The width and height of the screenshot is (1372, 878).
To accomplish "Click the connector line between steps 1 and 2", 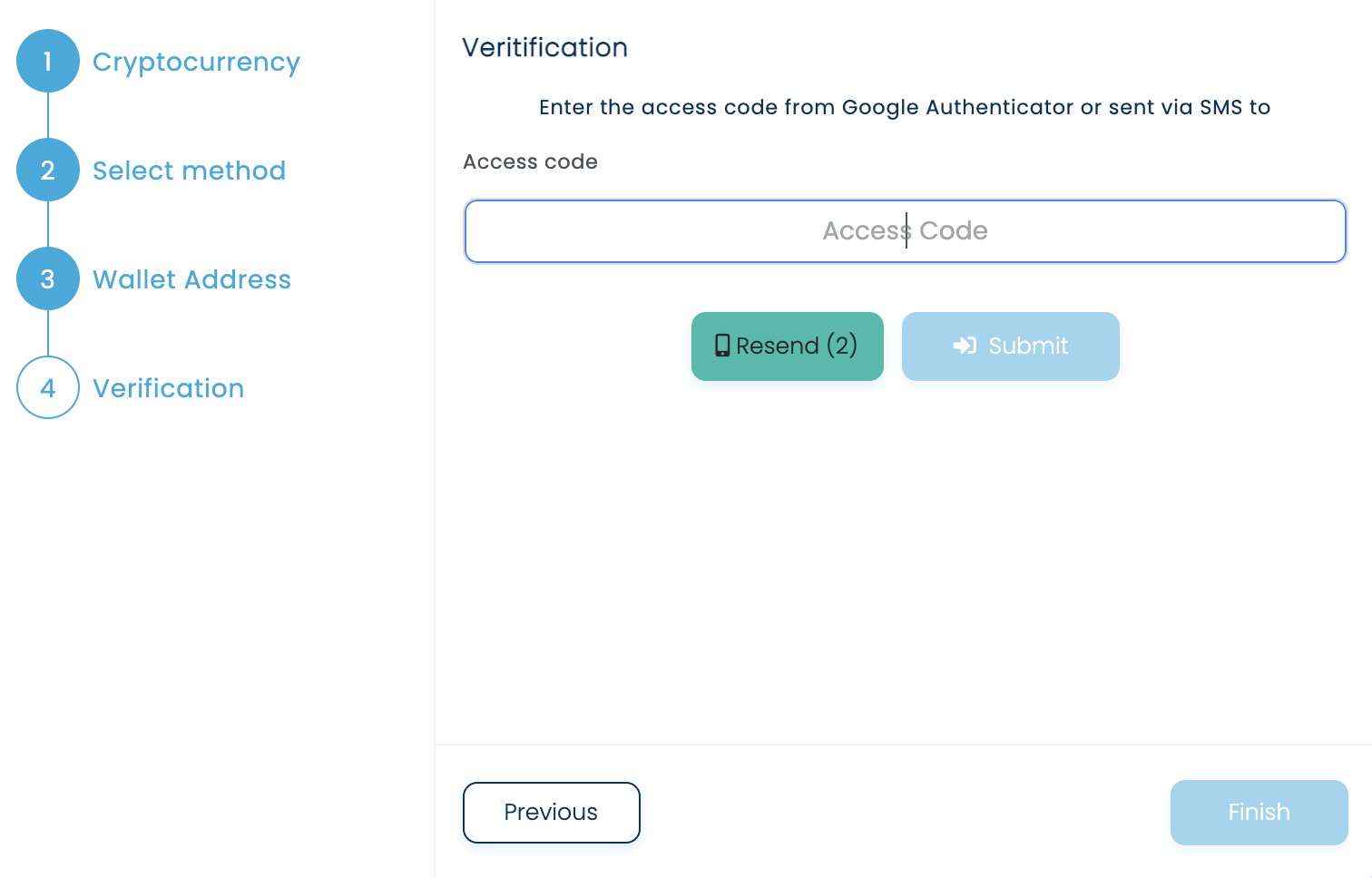I will 48,115.
